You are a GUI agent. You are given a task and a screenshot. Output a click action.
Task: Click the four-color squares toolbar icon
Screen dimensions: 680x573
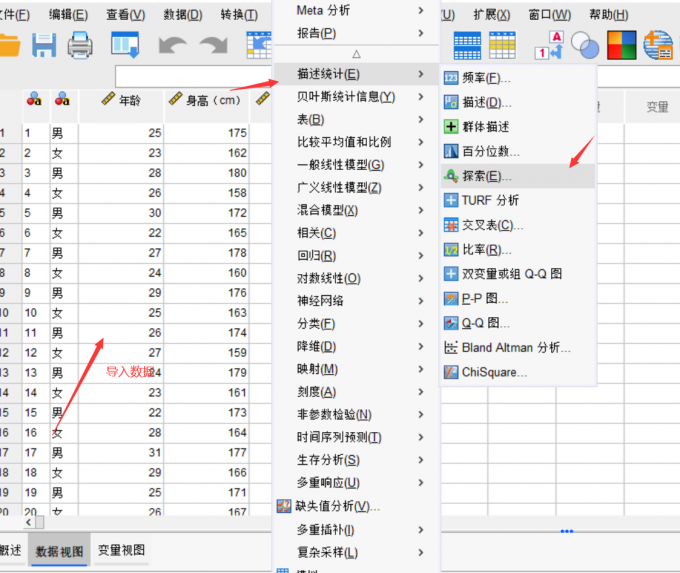622,45
